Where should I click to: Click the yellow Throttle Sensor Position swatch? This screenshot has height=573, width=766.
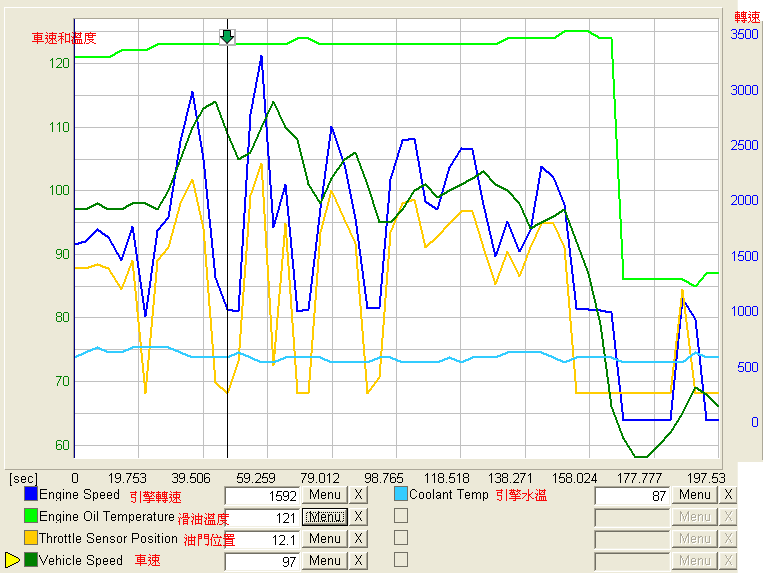click(31, 538)
